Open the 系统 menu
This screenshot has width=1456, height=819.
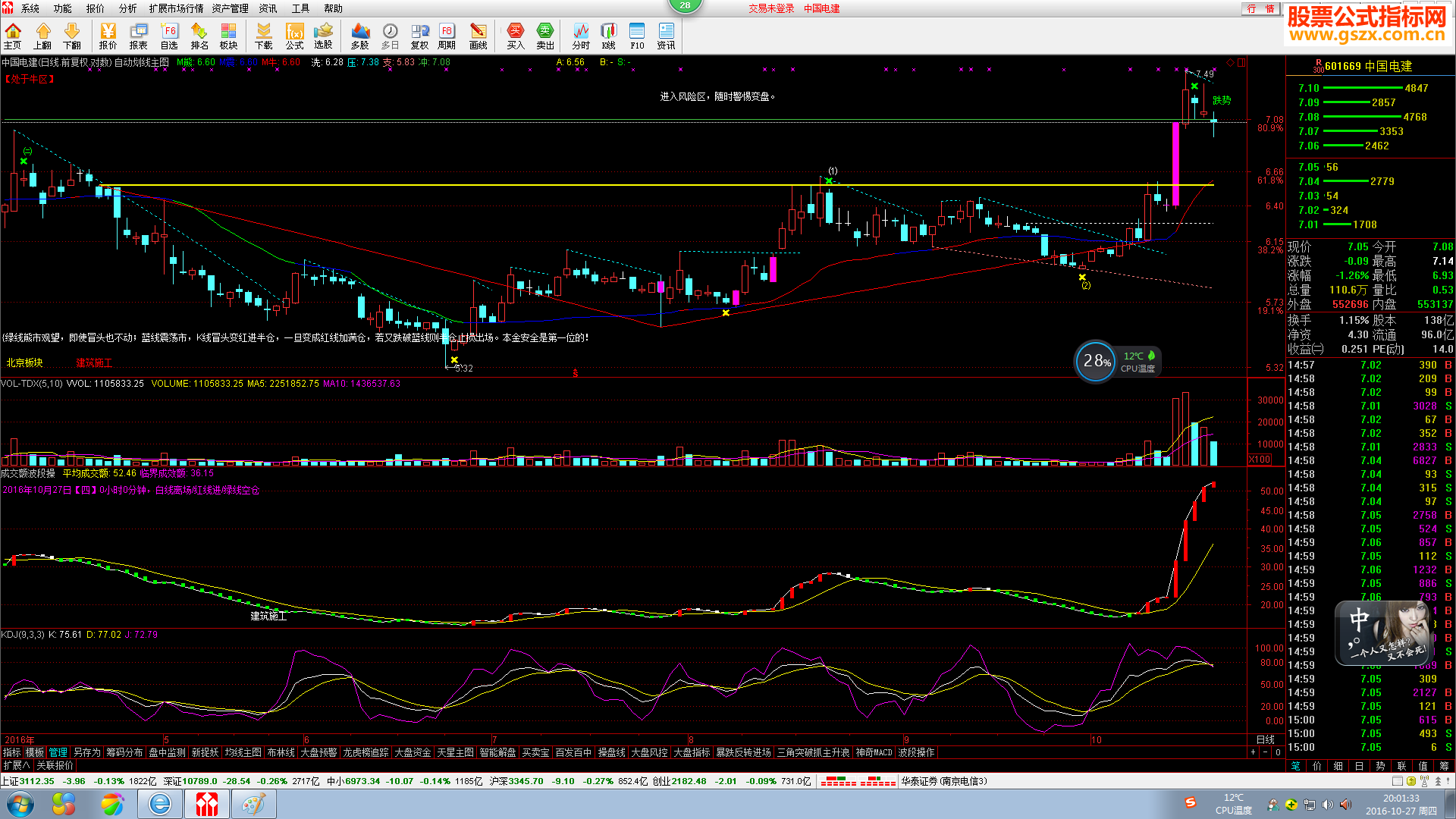(x=30, y=8)
